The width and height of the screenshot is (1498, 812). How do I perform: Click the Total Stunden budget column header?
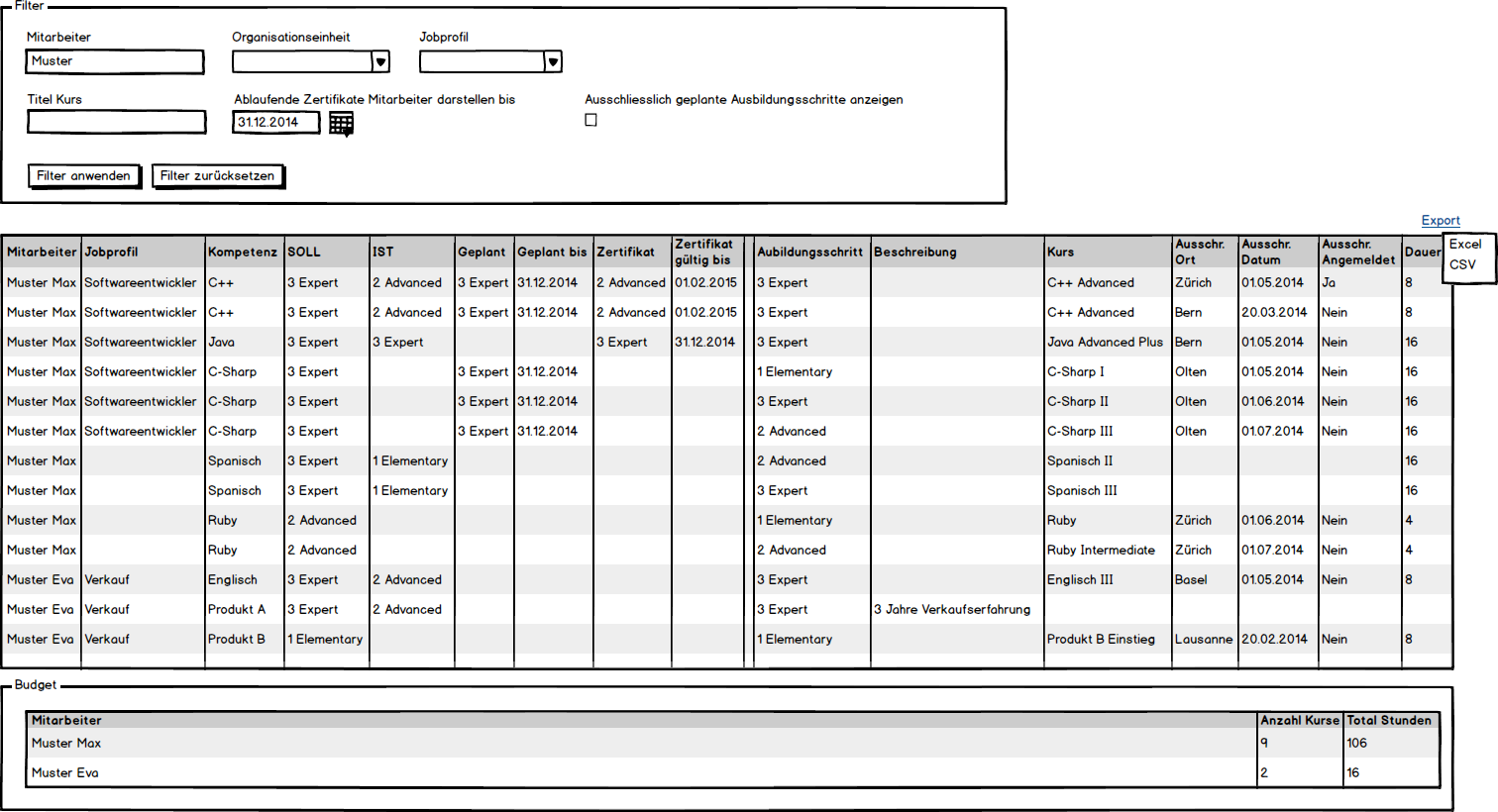coord(1388,721)
